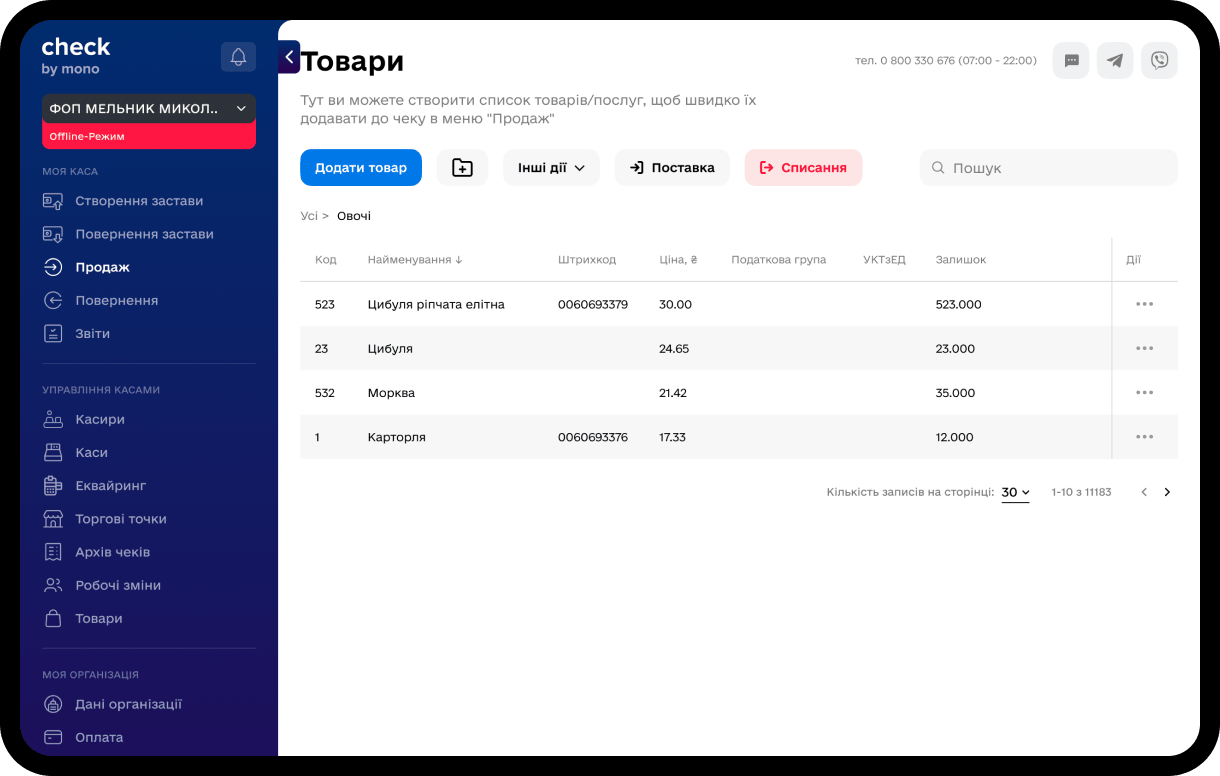Go to Архів чеків in sidebar
Image resolution: width=1220 pixels, height=776 pixels.
click(x=112, y=552)
